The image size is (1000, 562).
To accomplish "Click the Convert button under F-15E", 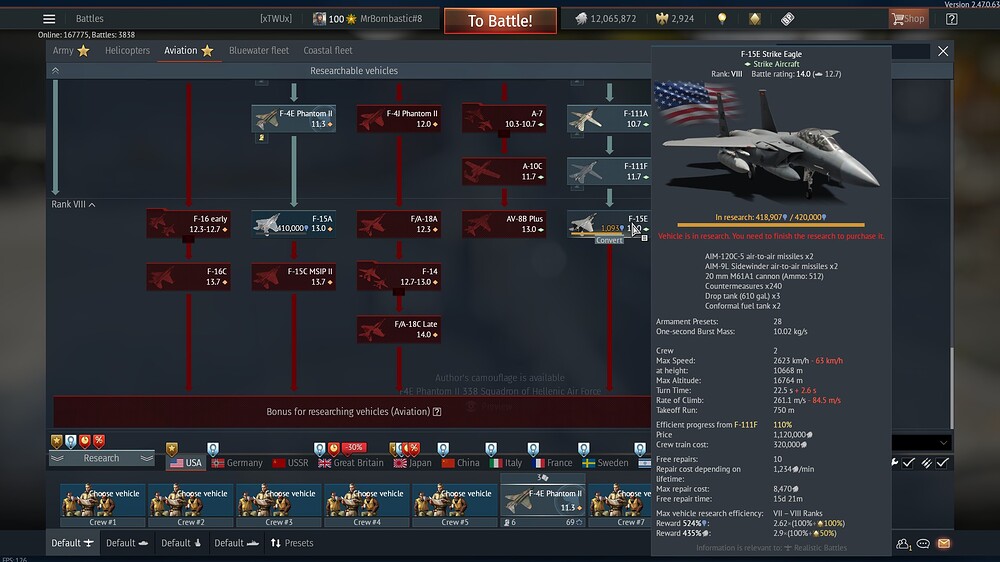I will [x=609, y=240].
